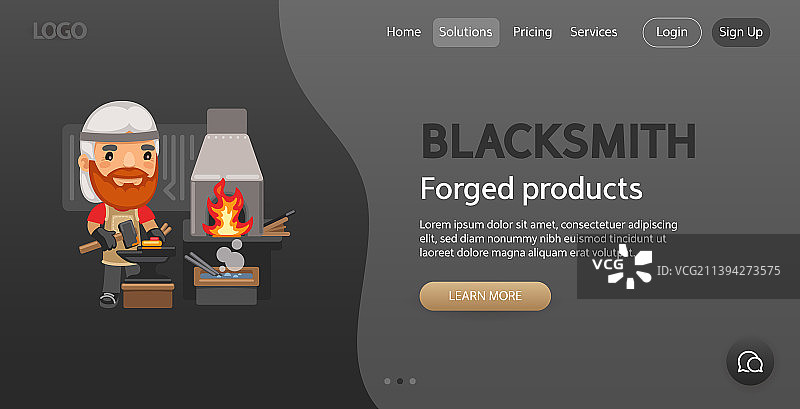Click the water quenching trough

227,276
